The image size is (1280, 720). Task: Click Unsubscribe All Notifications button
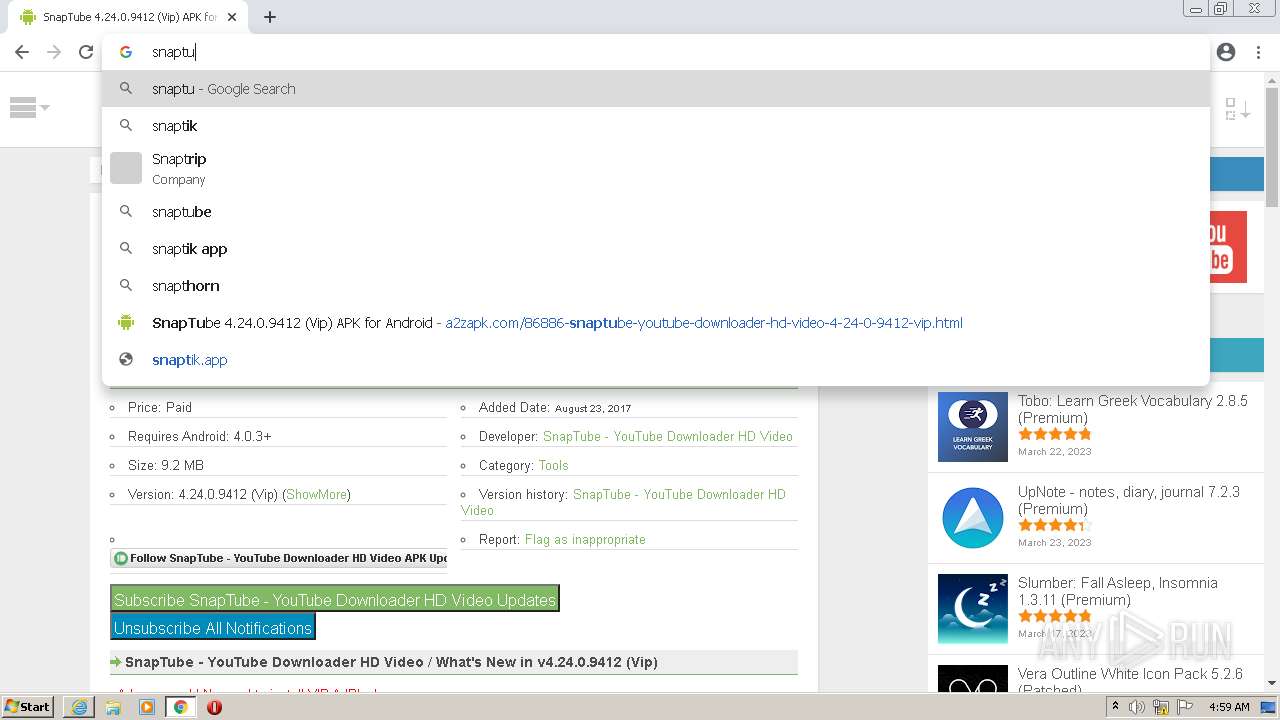tap(213, 628)
